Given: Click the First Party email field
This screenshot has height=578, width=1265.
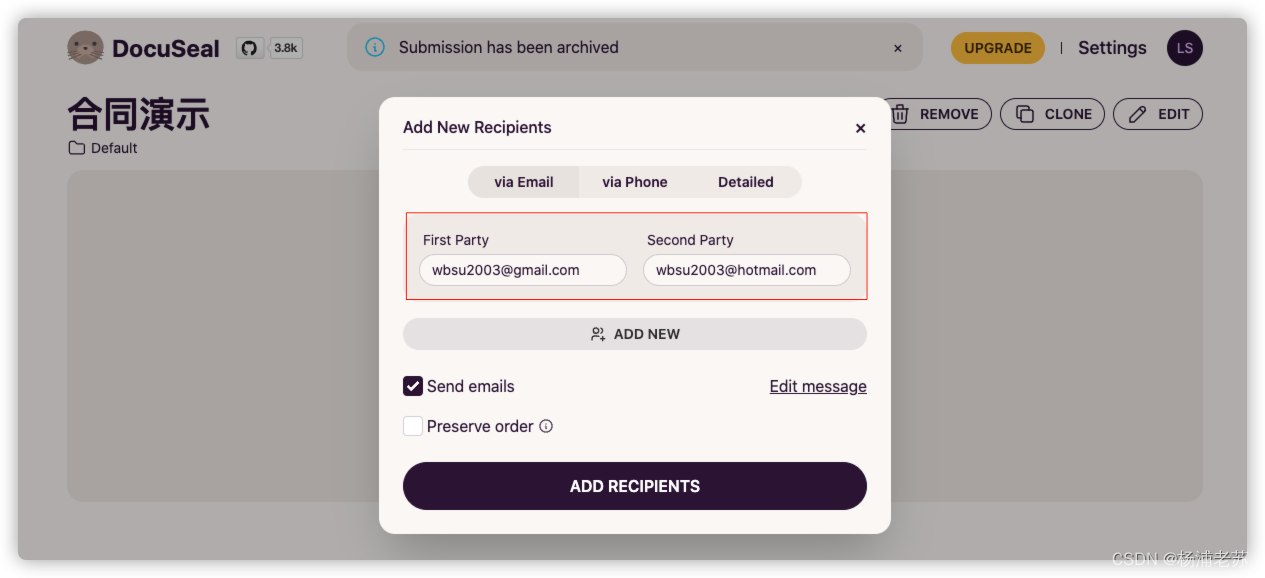Looking at the screenshot, I should (x=523, y=270).
